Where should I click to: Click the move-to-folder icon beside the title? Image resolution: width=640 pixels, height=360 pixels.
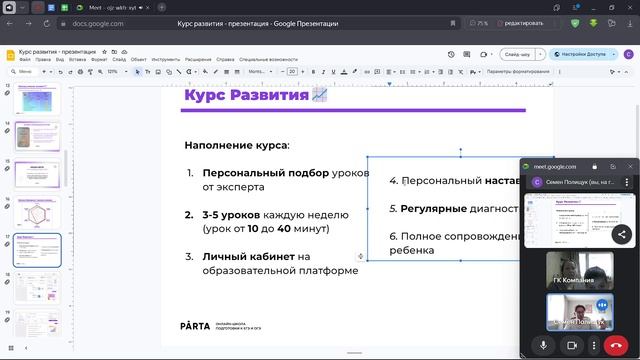(x=114, y=52)
